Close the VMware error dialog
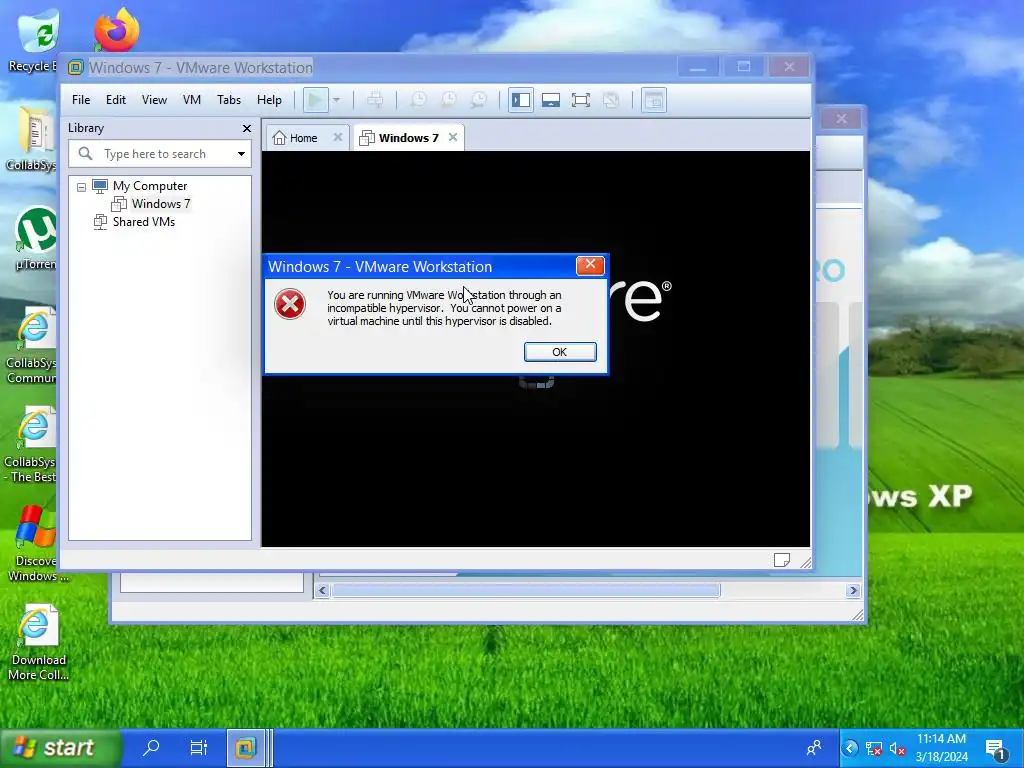 [x=590, y=264]
